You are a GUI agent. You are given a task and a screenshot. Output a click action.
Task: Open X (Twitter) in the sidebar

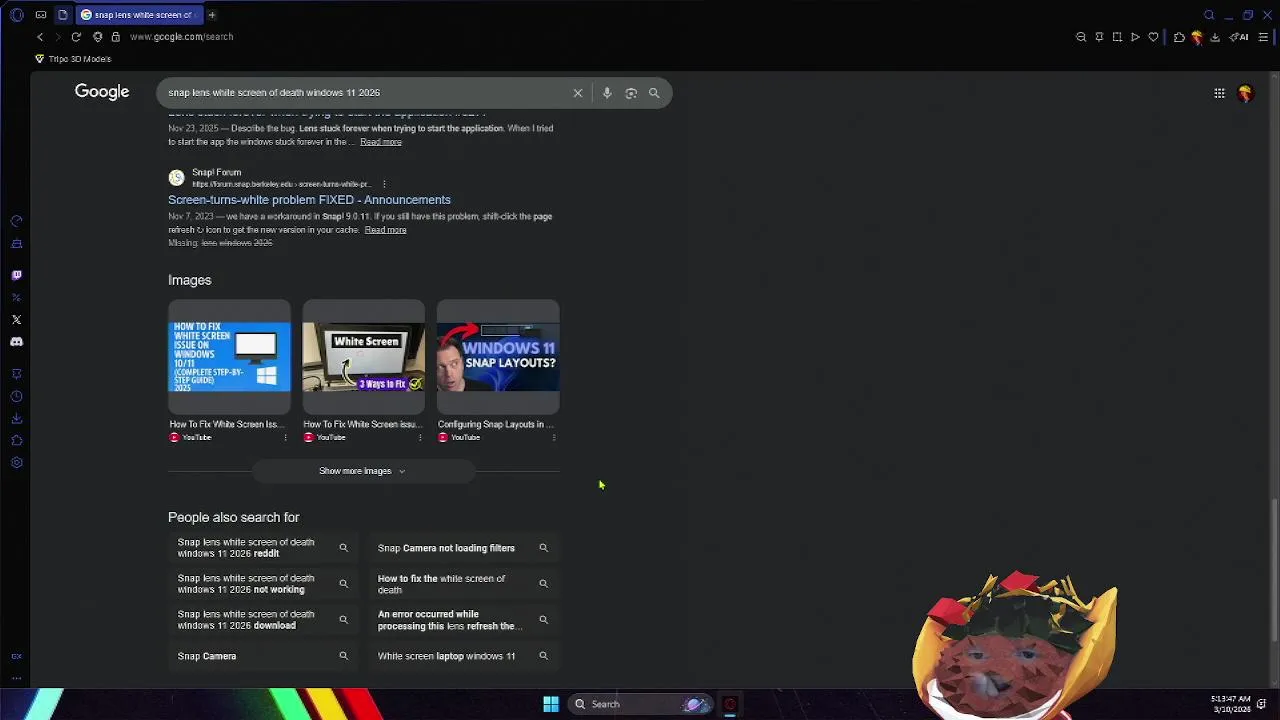pyautogui.click(x=16, y=320)
